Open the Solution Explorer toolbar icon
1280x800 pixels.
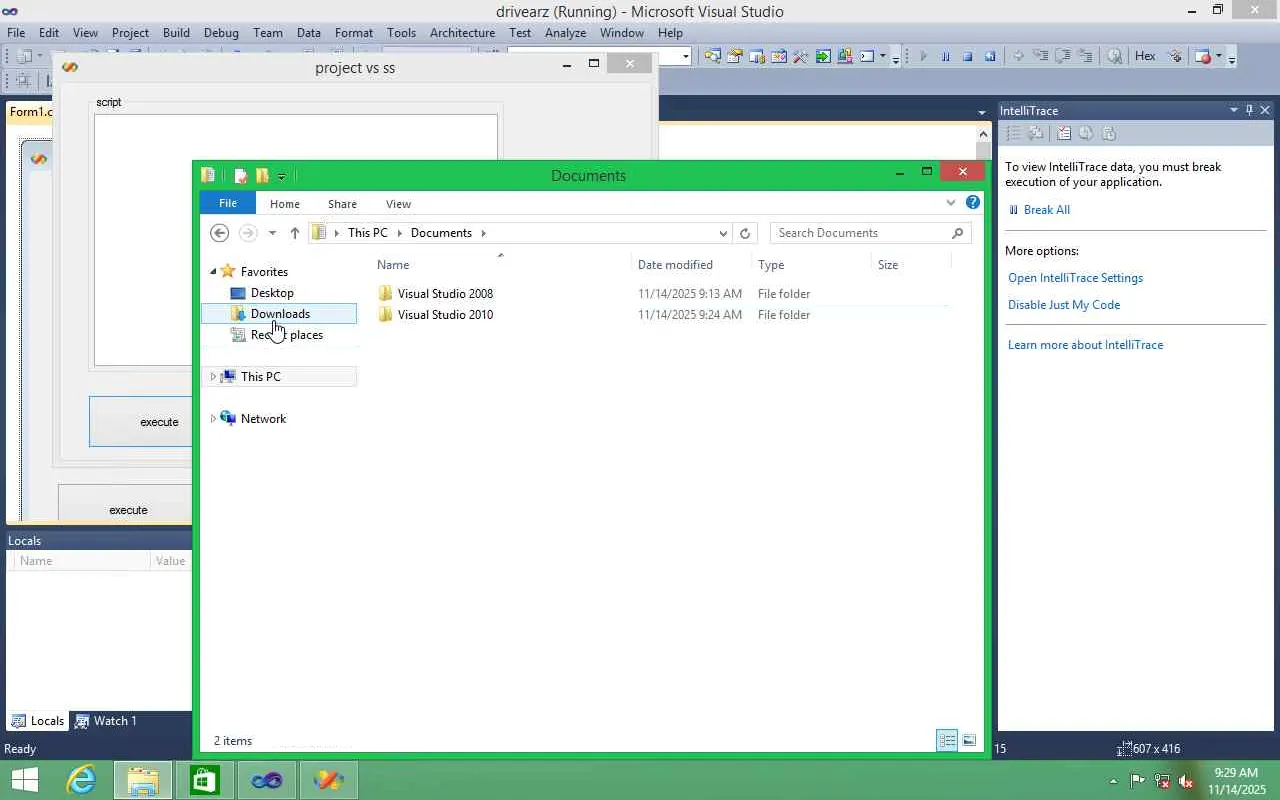pyautogui.click(x=713, y=57)
